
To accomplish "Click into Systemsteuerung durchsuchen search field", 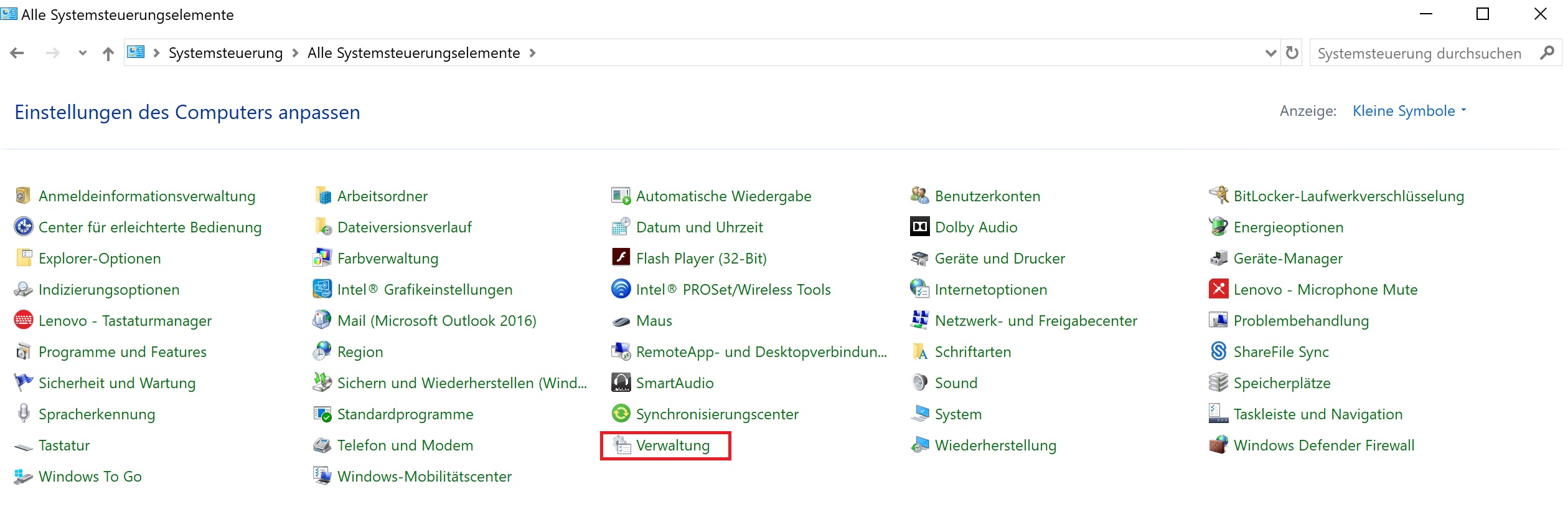I will [x=1419, y=54].
